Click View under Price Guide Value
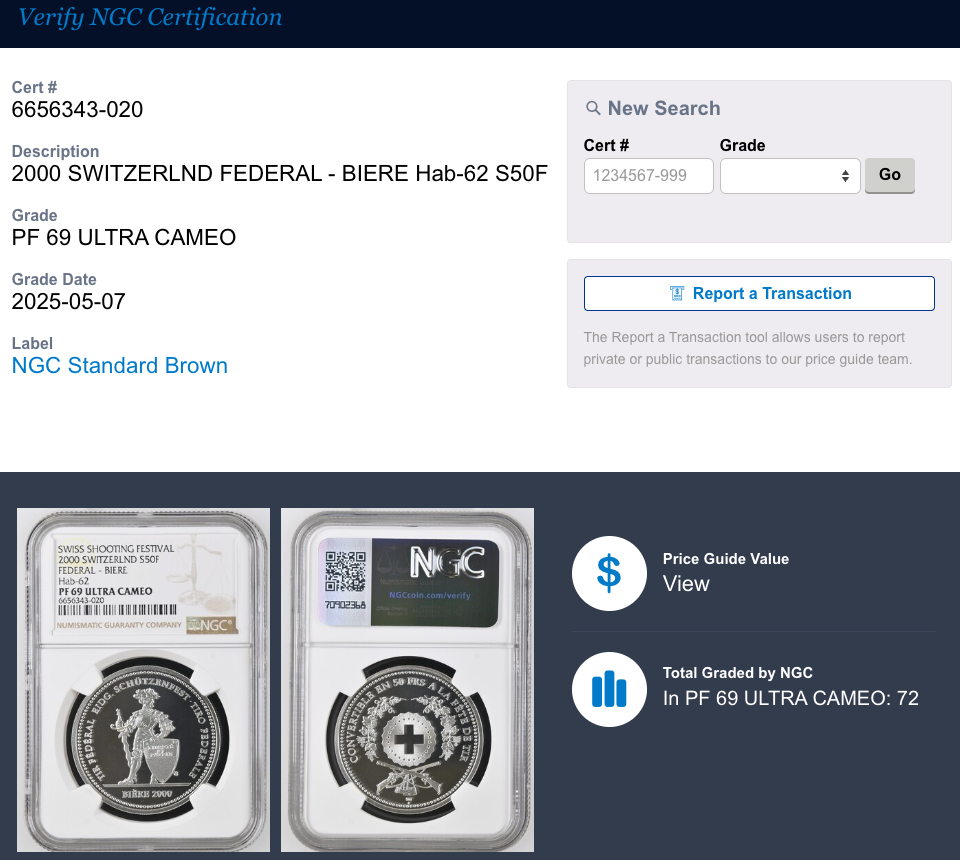This screenshot has width=960, height=860. (x=686, y=584)
